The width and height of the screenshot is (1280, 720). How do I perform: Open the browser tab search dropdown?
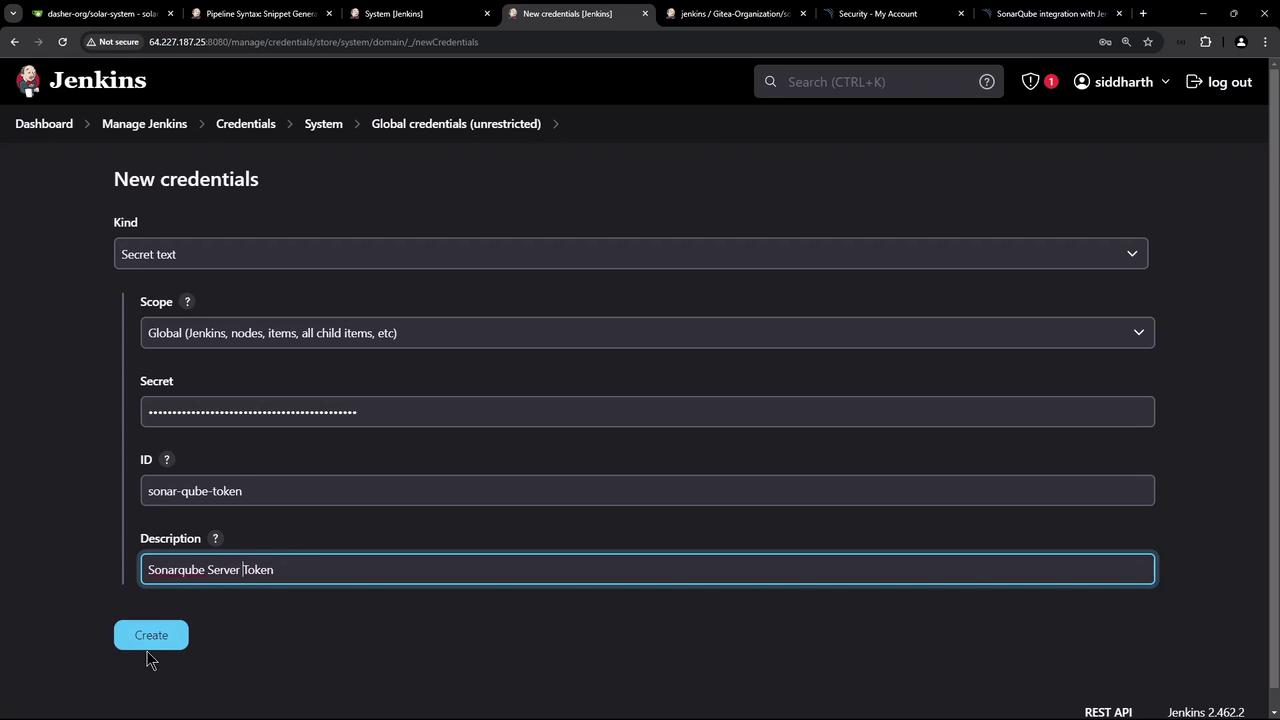pyautogui.click(x=13, y=14)
